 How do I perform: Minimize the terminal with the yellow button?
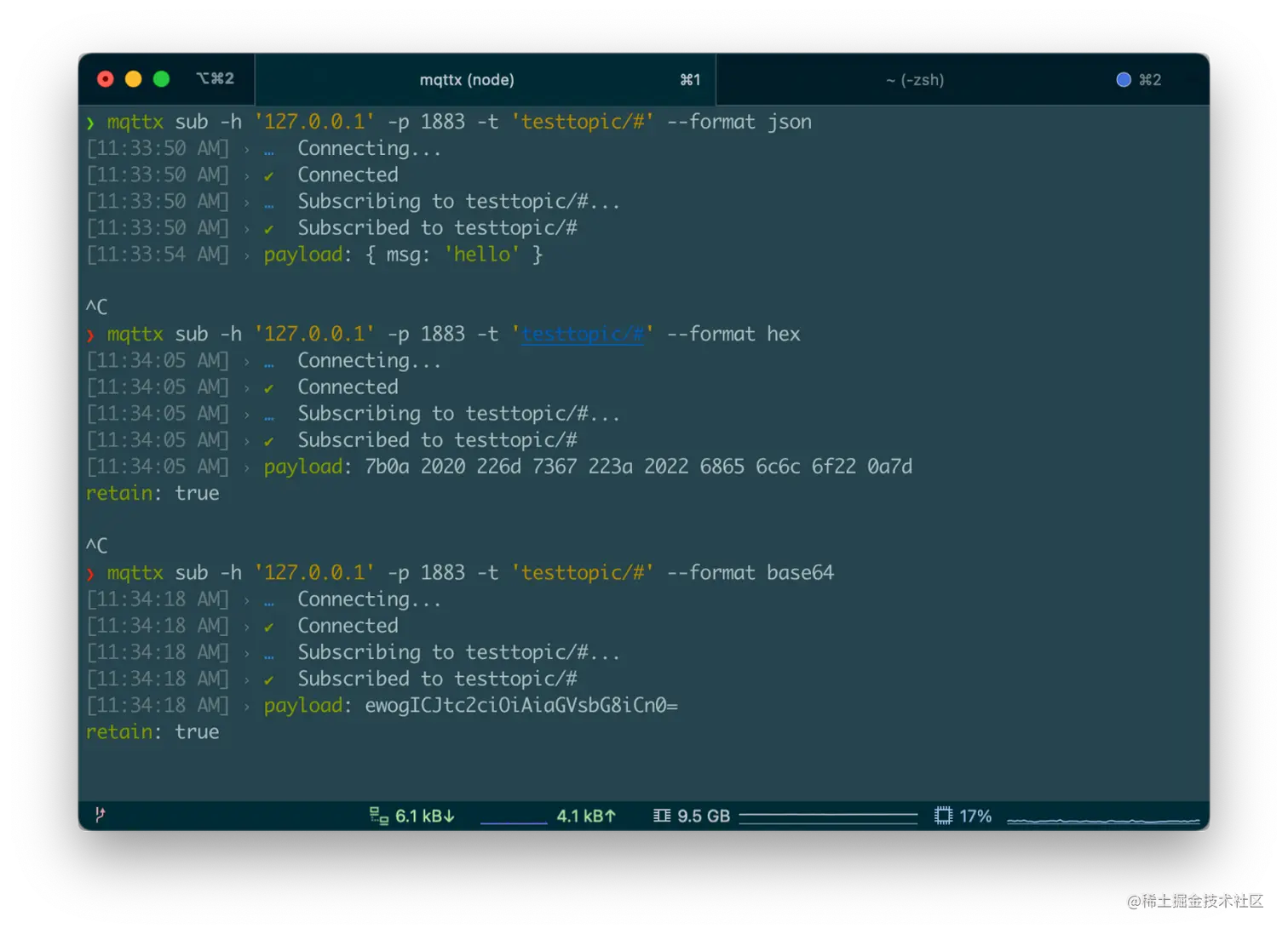(x=133, y=79)
